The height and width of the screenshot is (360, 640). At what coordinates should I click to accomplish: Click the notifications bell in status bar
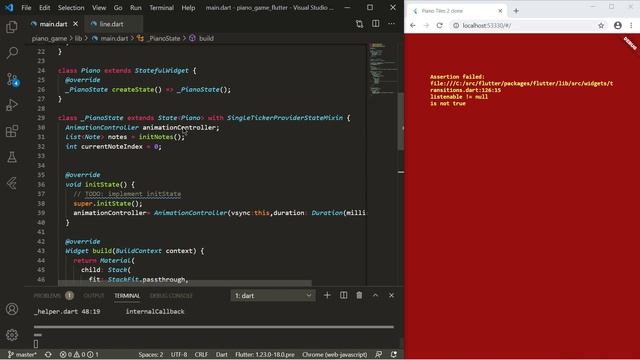(394, 355)
